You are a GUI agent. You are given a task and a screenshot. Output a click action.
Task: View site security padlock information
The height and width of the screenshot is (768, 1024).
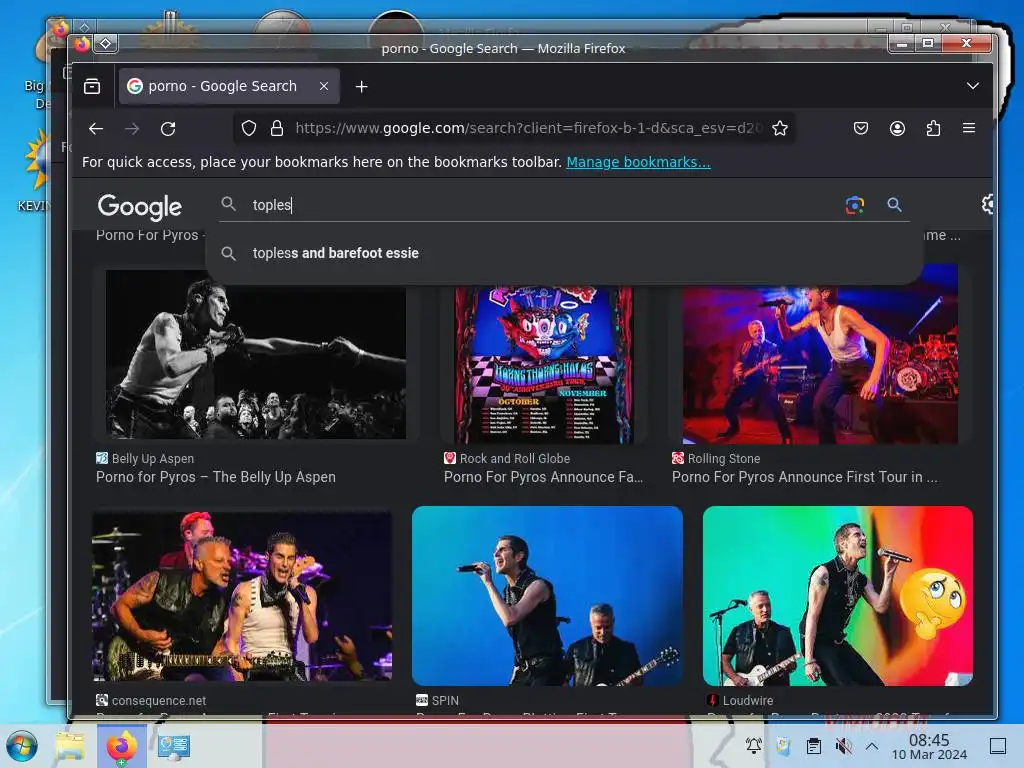pyautogui.click(x=277, y=128)
